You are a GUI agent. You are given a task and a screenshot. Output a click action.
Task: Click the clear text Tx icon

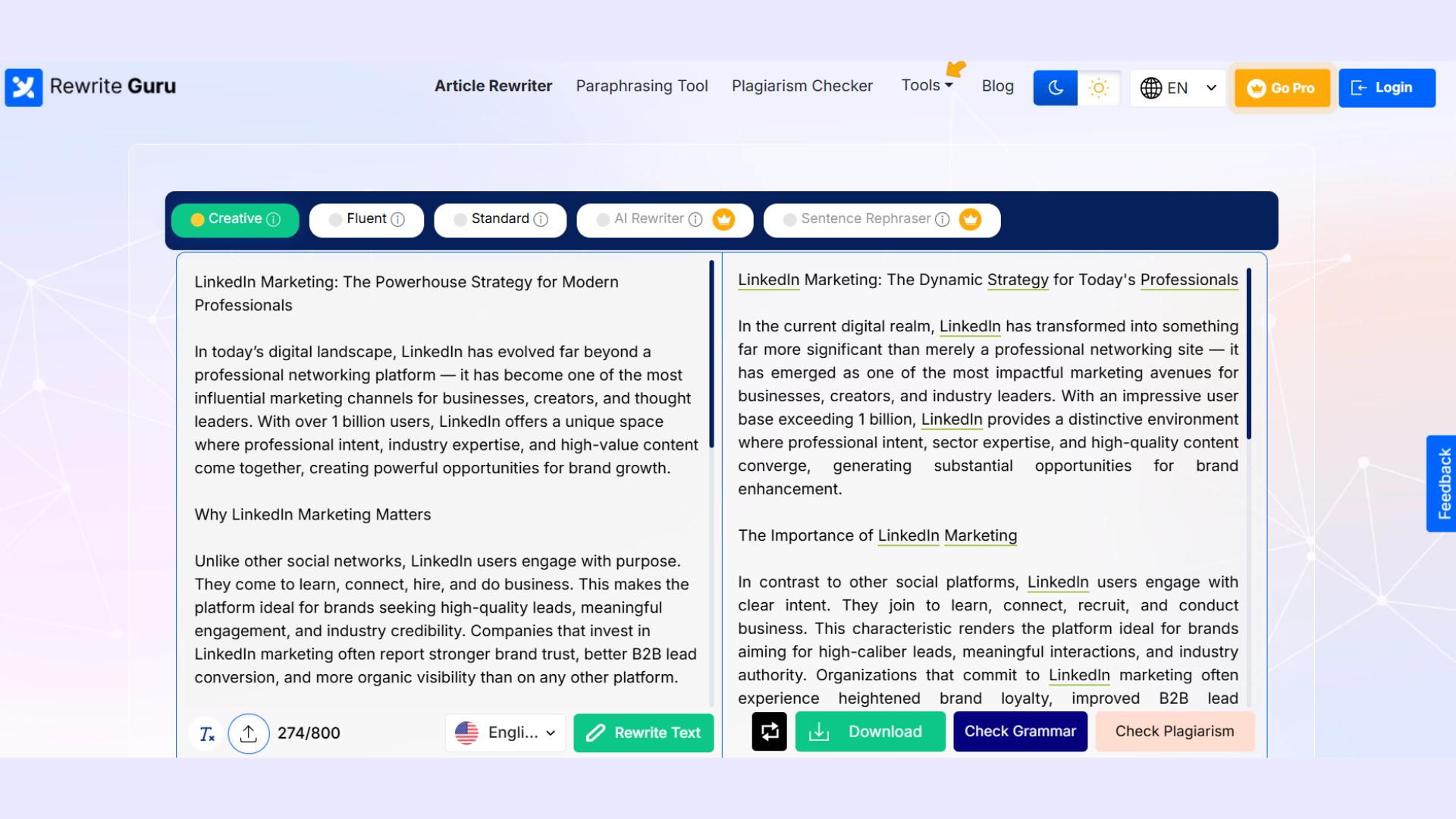206,733
